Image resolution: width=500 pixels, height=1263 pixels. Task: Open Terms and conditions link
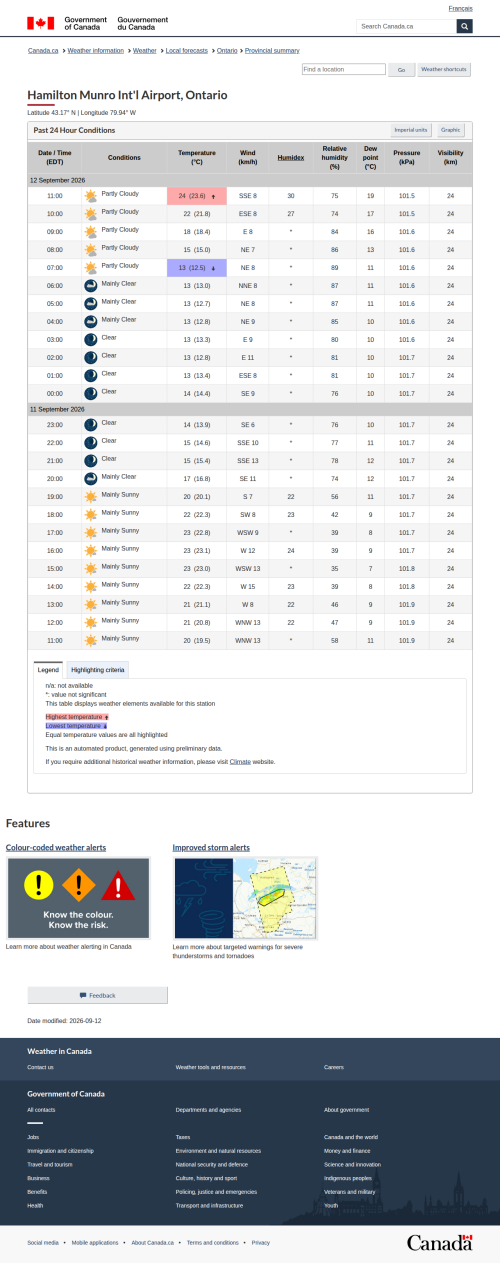coord(213,1242)
